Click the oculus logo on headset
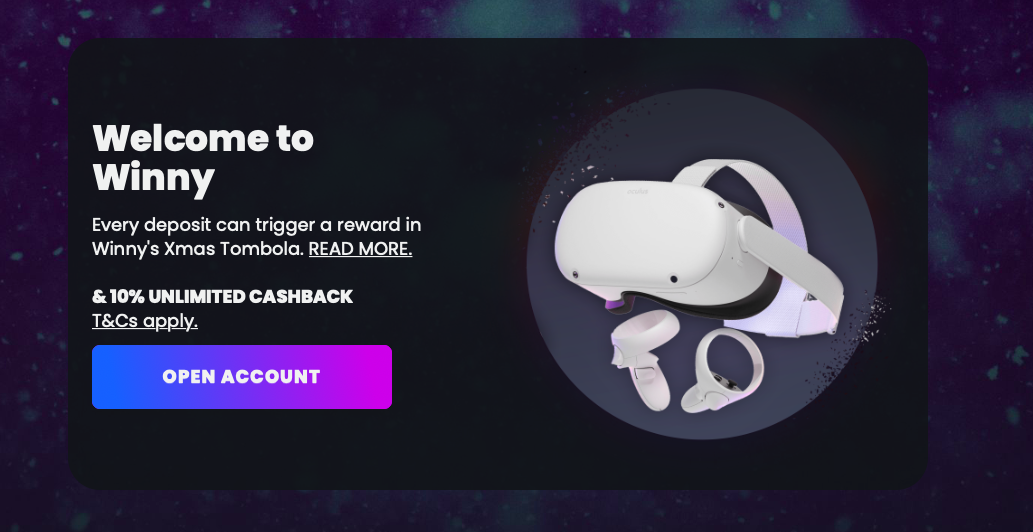 tap(637, 192)
